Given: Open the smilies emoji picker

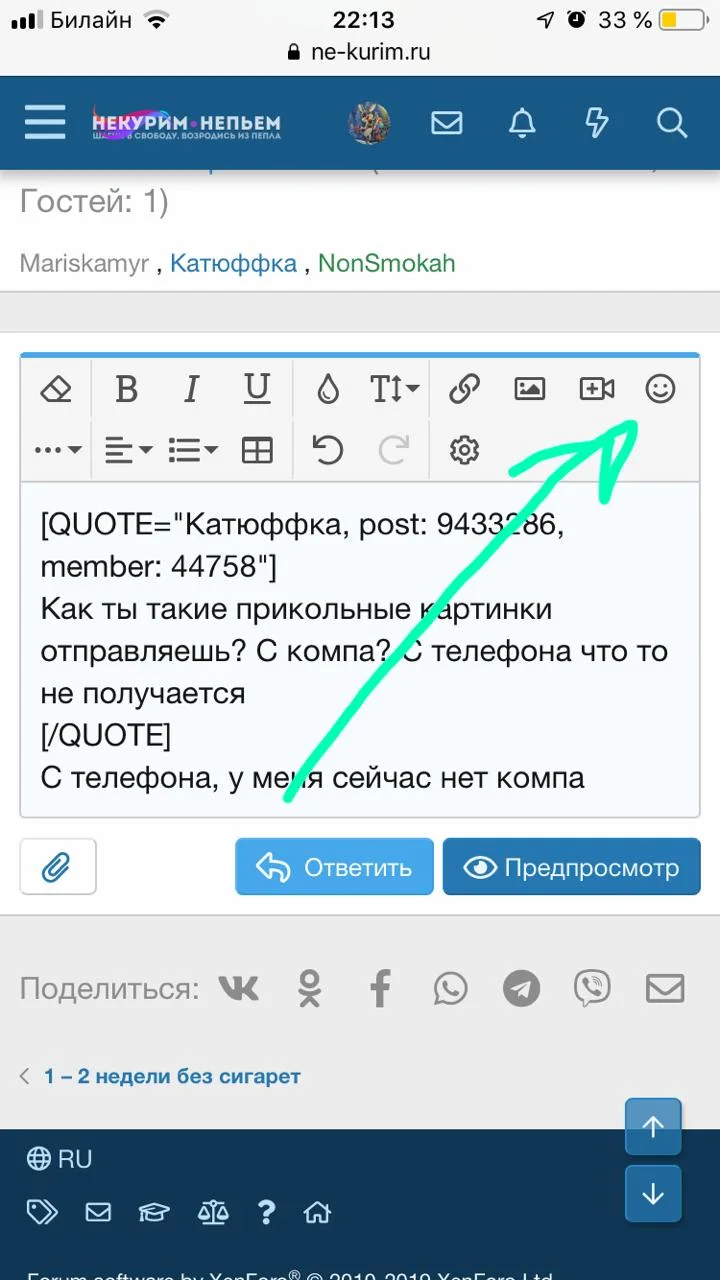Looking at the screenshot, I should (660, 389).
